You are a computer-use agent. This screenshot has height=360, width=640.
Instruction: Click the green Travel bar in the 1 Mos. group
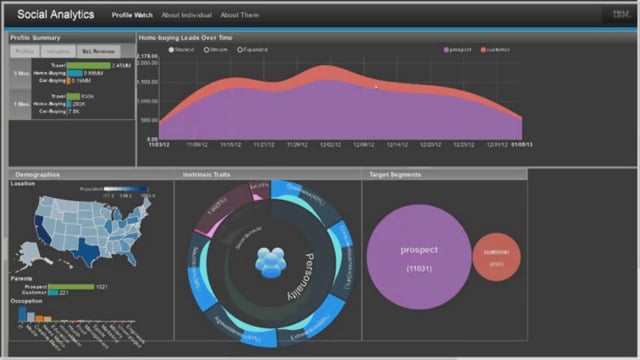[73, 97]
